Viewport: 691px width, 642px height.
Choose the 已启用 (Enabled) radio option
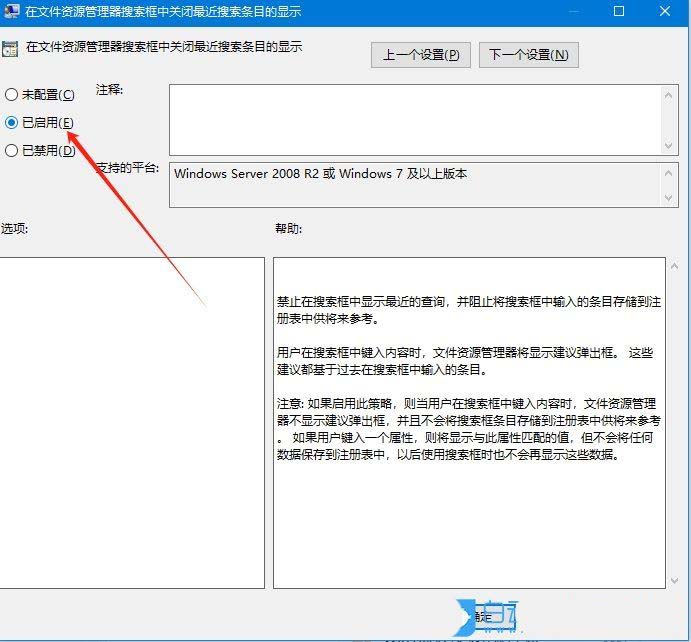(12, 123)
